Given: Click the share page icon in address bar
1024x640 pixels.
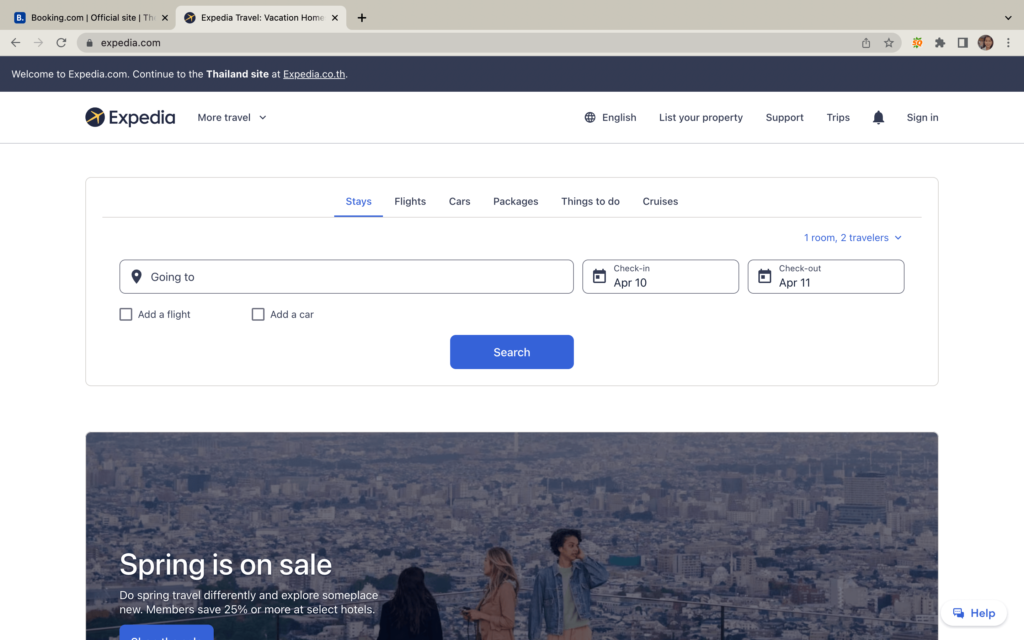Looking at the screenshot, I should tap(866, 42).
